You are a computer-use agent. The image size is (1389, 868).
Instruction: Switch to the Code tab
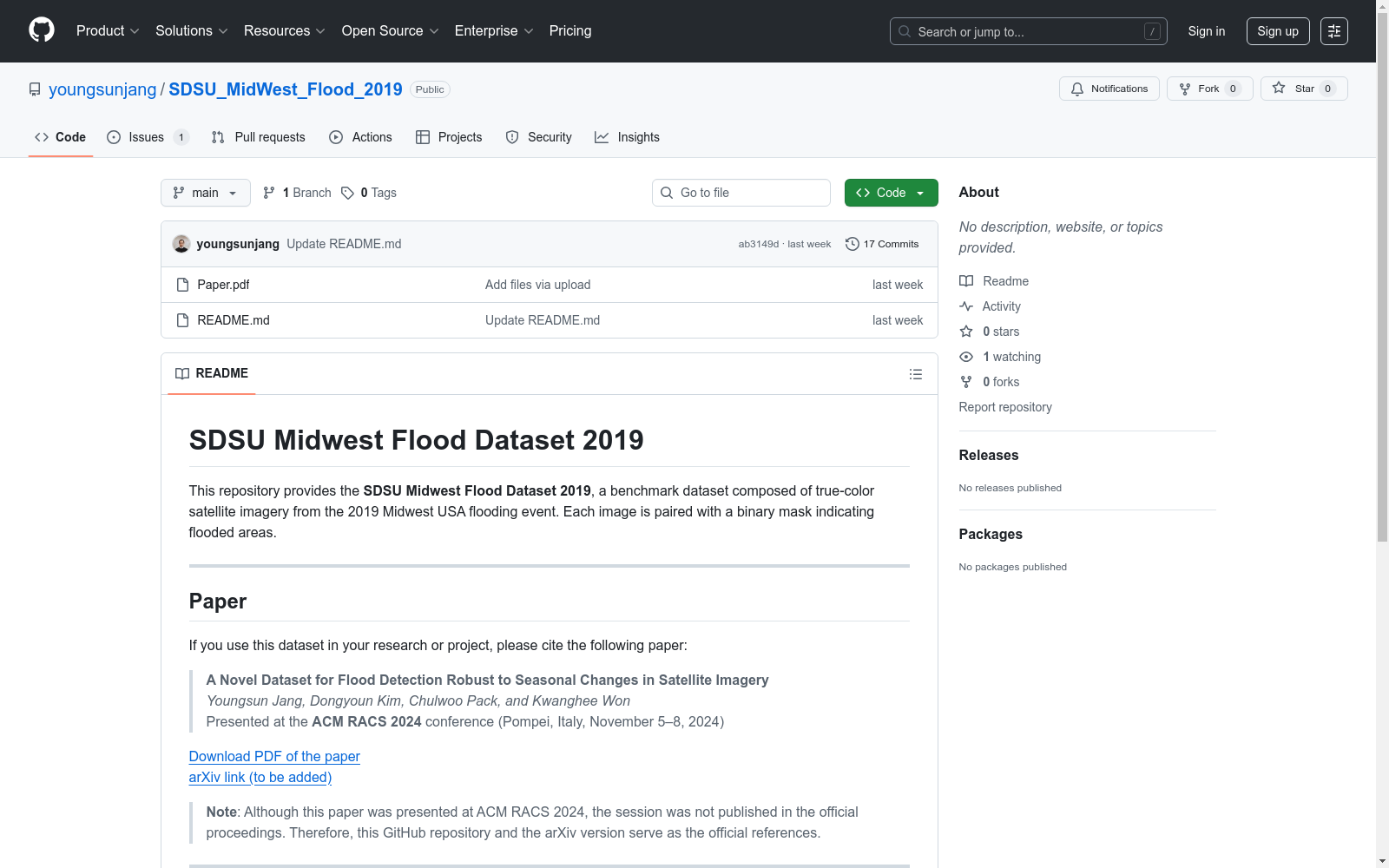coord(61,137)
